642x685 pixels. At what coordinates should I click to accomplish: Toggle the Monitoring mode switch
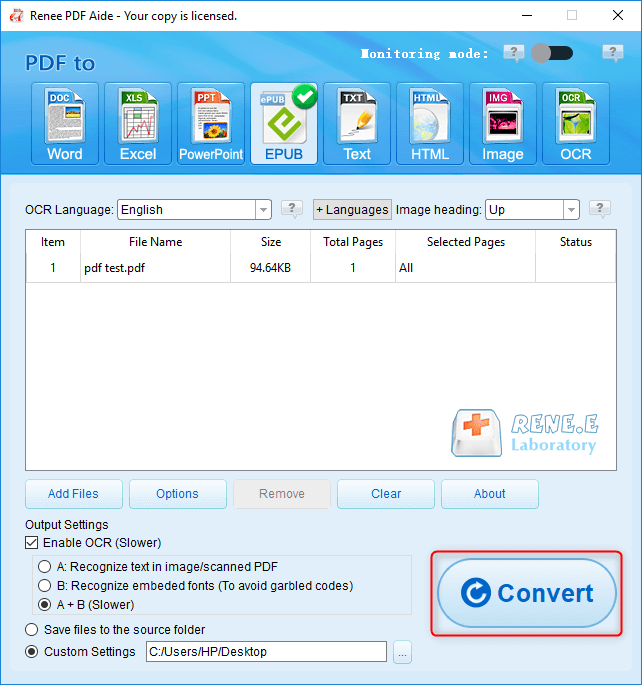(552, 53)
